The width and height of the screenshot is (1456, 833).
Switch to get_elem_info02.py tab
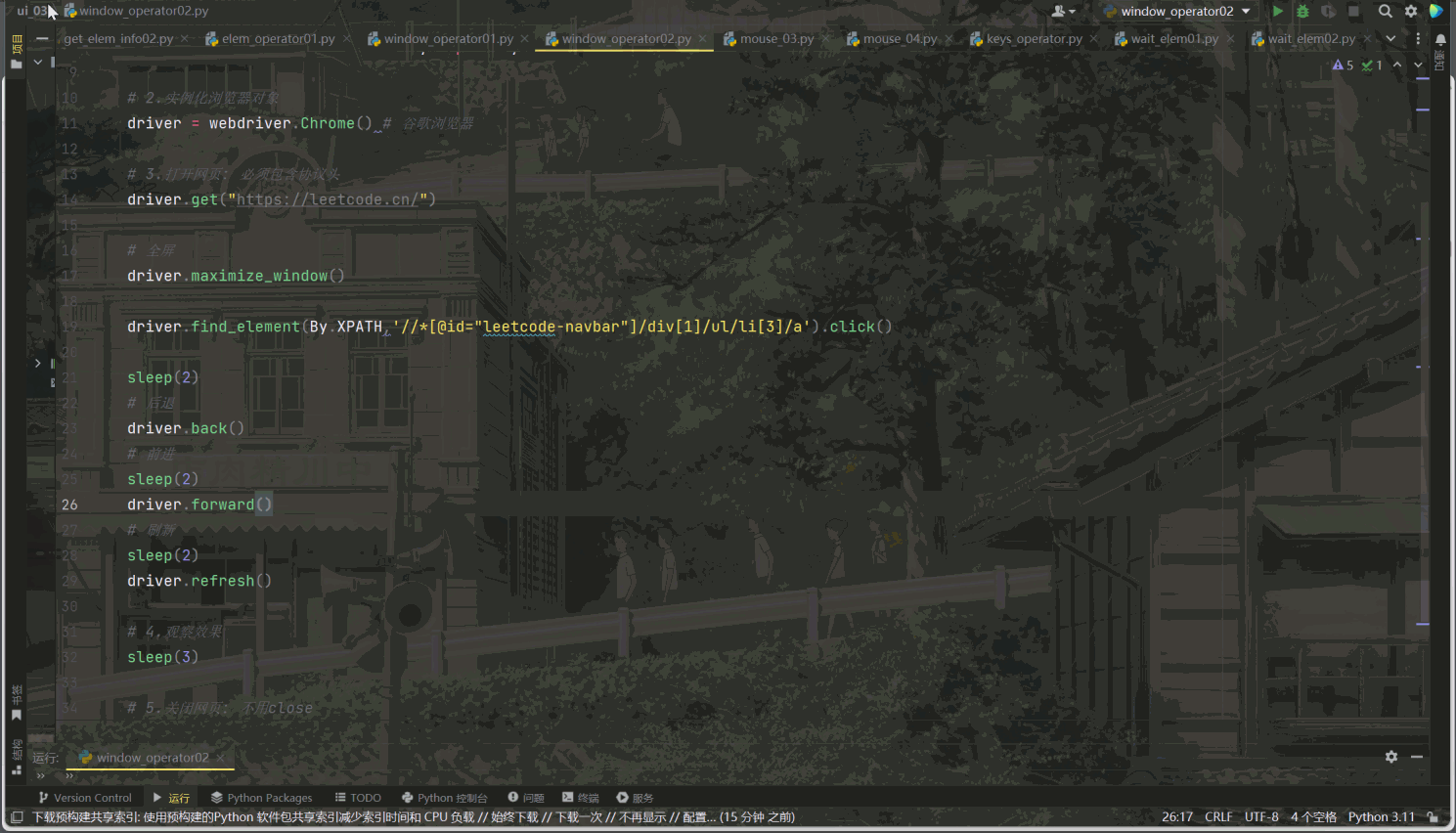(x=118, y=38)
